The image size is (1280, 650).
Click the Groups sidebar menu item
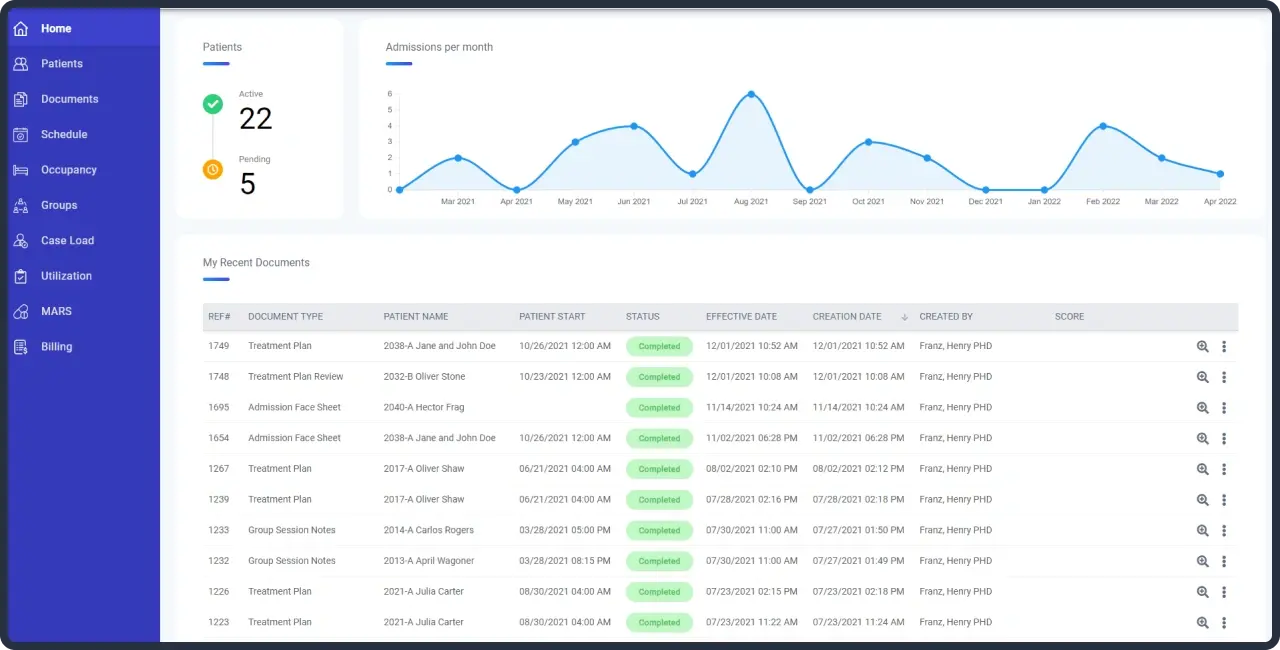click(59, 205)
